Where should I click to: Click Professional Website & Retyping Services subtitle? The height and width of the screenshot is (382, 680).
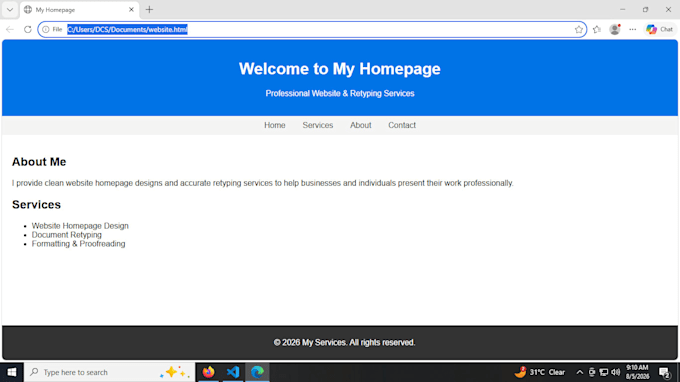(340, 94)
